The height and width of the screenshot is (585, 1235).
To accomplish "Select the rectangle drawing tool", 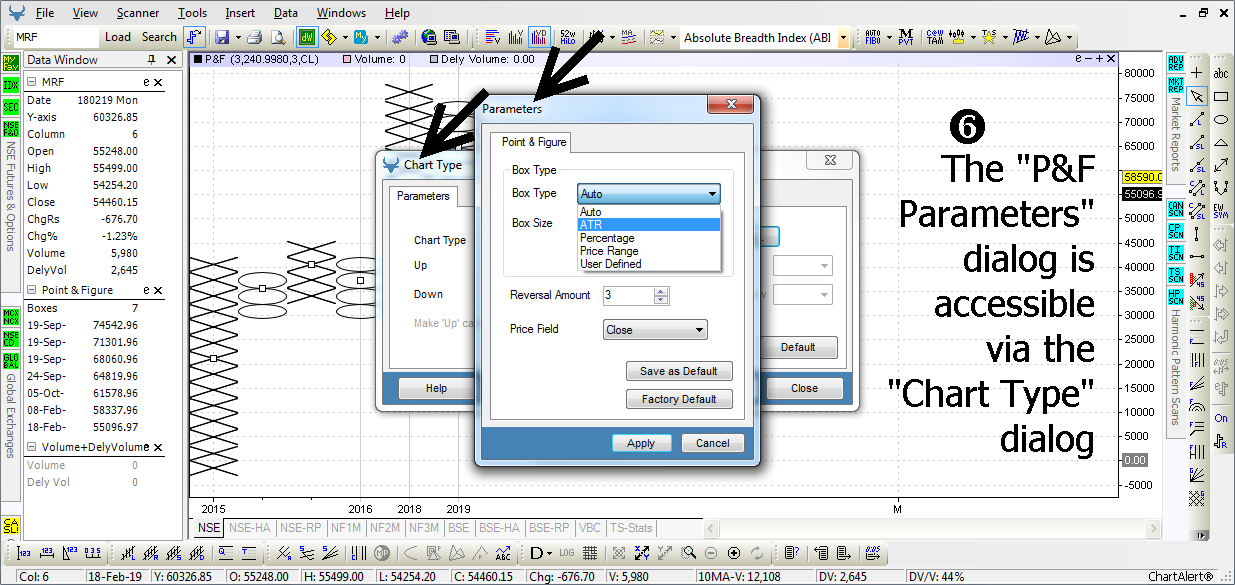I will pyautogui.click(x=1221, y=97).
